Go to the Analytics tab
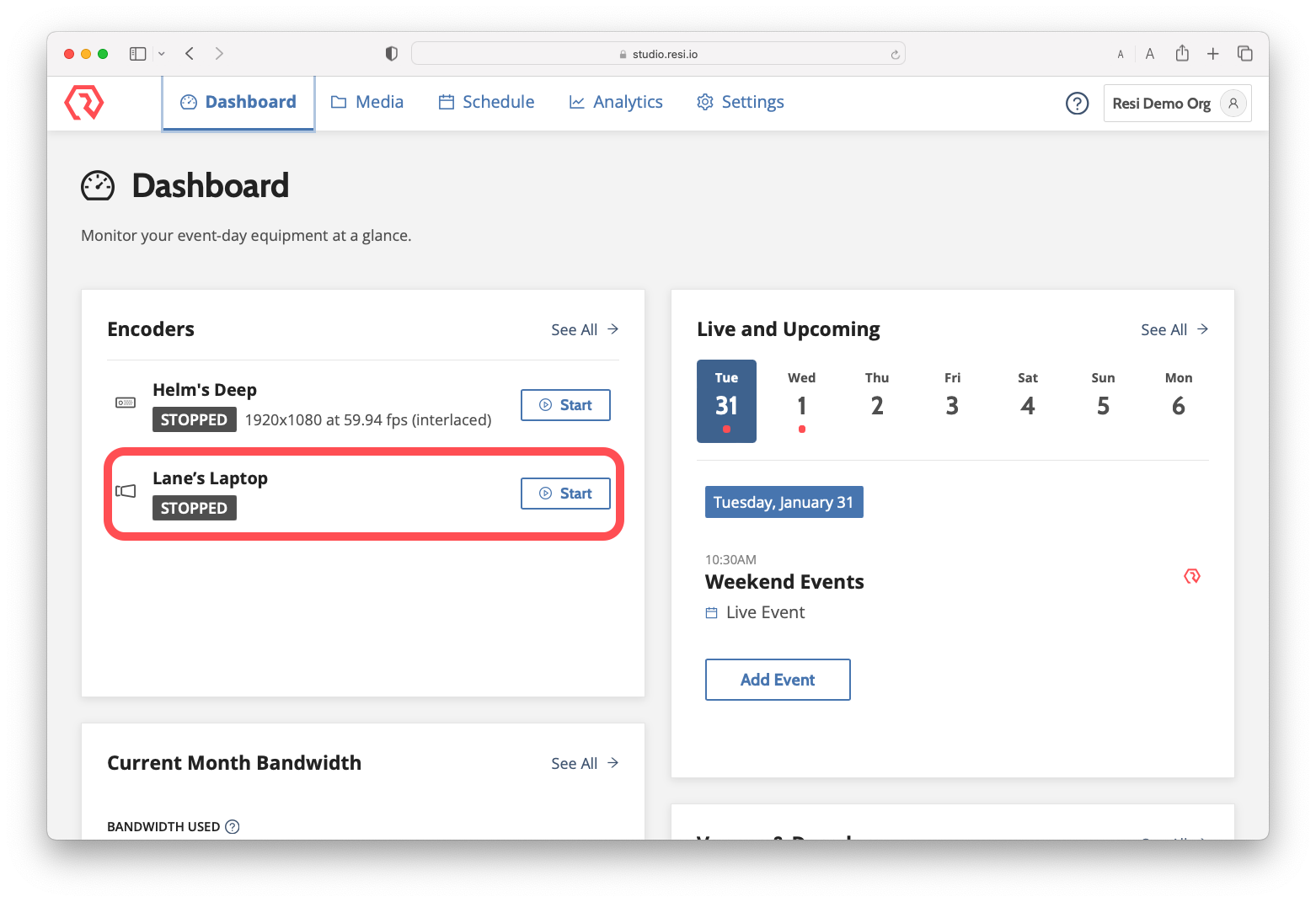 [x=616, y=103]
